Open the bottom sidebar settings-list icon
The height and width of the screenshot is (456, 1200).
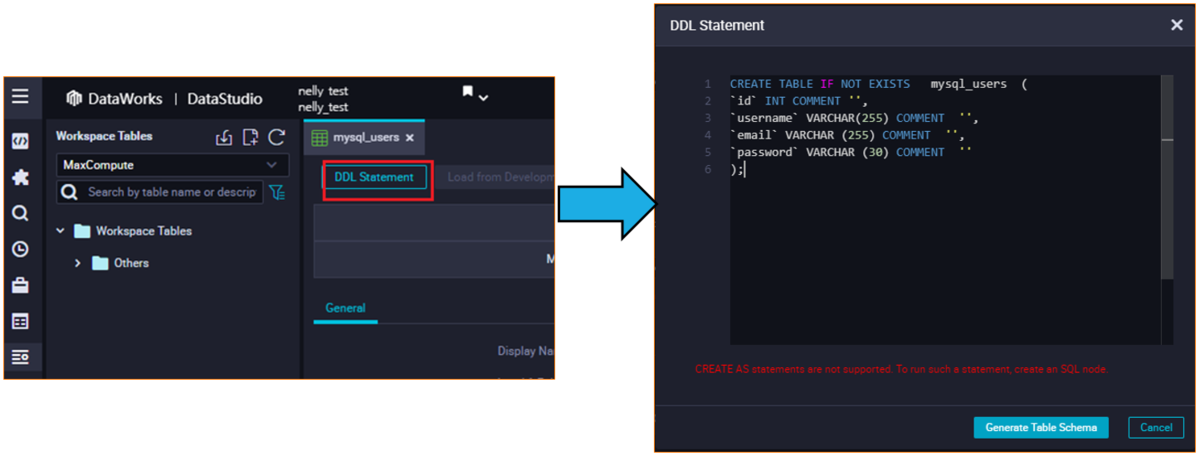[x=20, y=357]
